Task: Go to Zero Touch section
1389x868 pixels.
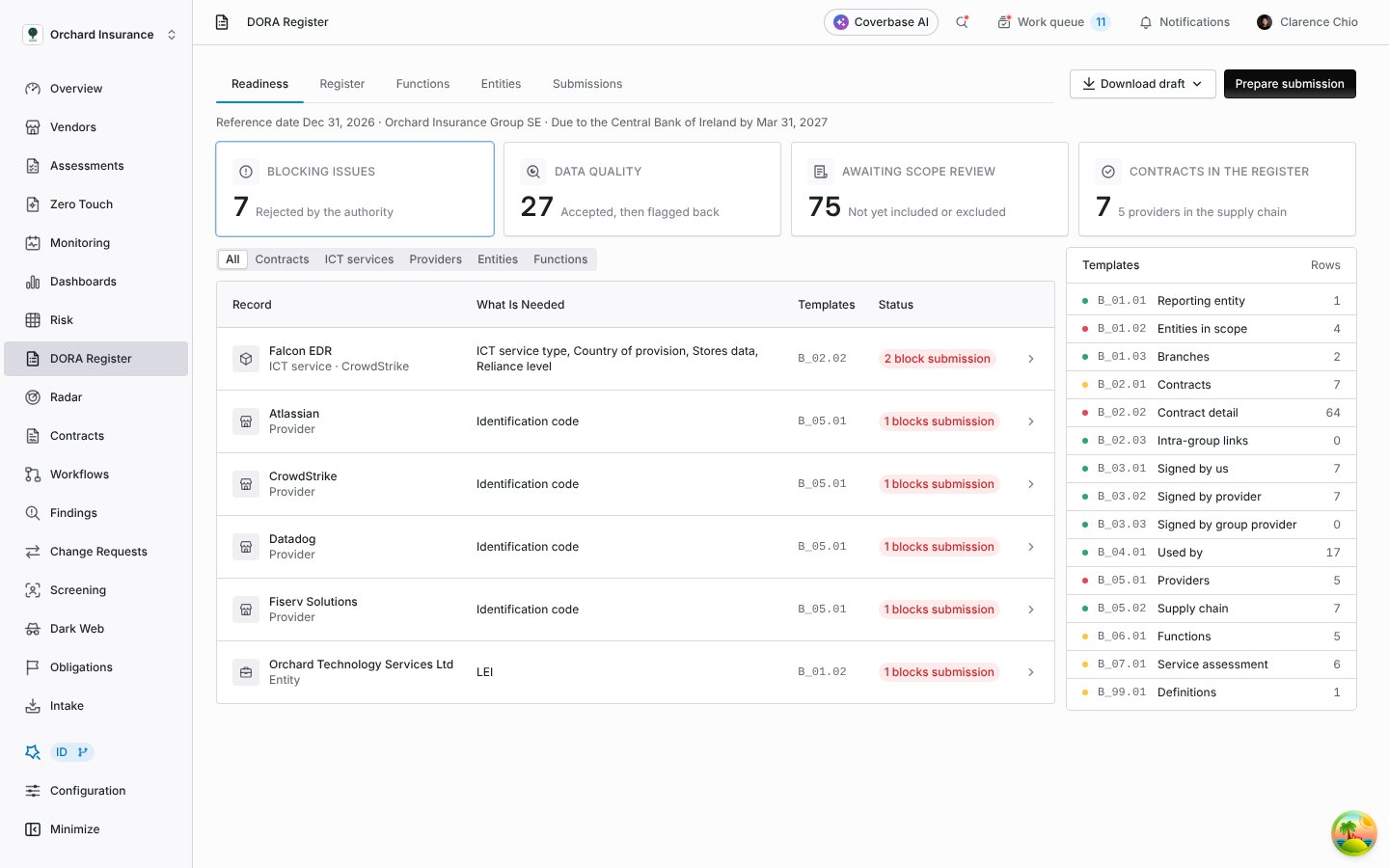Action: (x=95, y=204)
